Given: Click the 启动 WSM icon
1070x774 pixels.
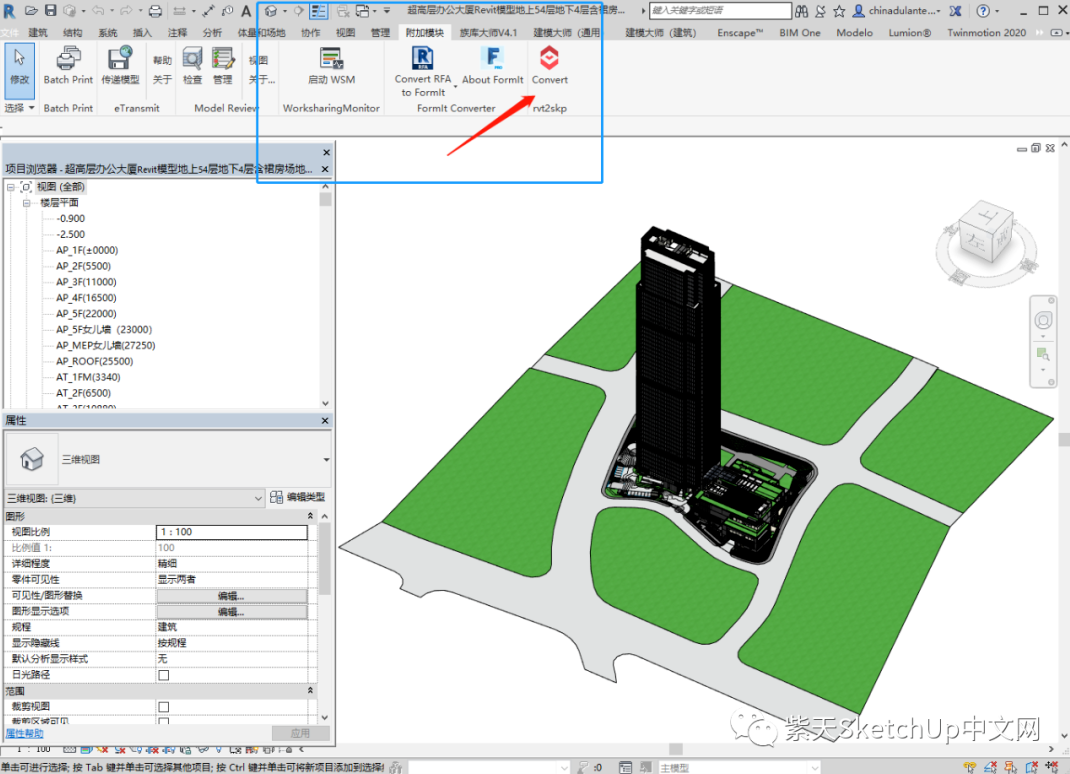Looking at the screenshot, I should [x=331, y=62].
